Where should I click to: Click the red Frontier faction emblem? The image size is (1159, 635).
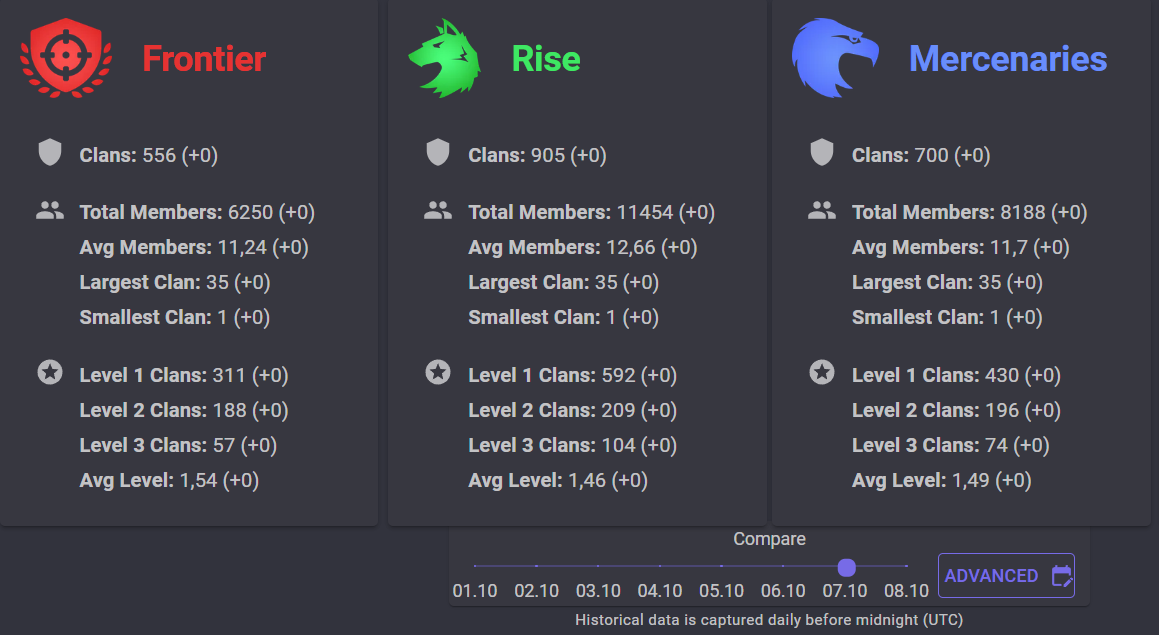coord(67,58)
